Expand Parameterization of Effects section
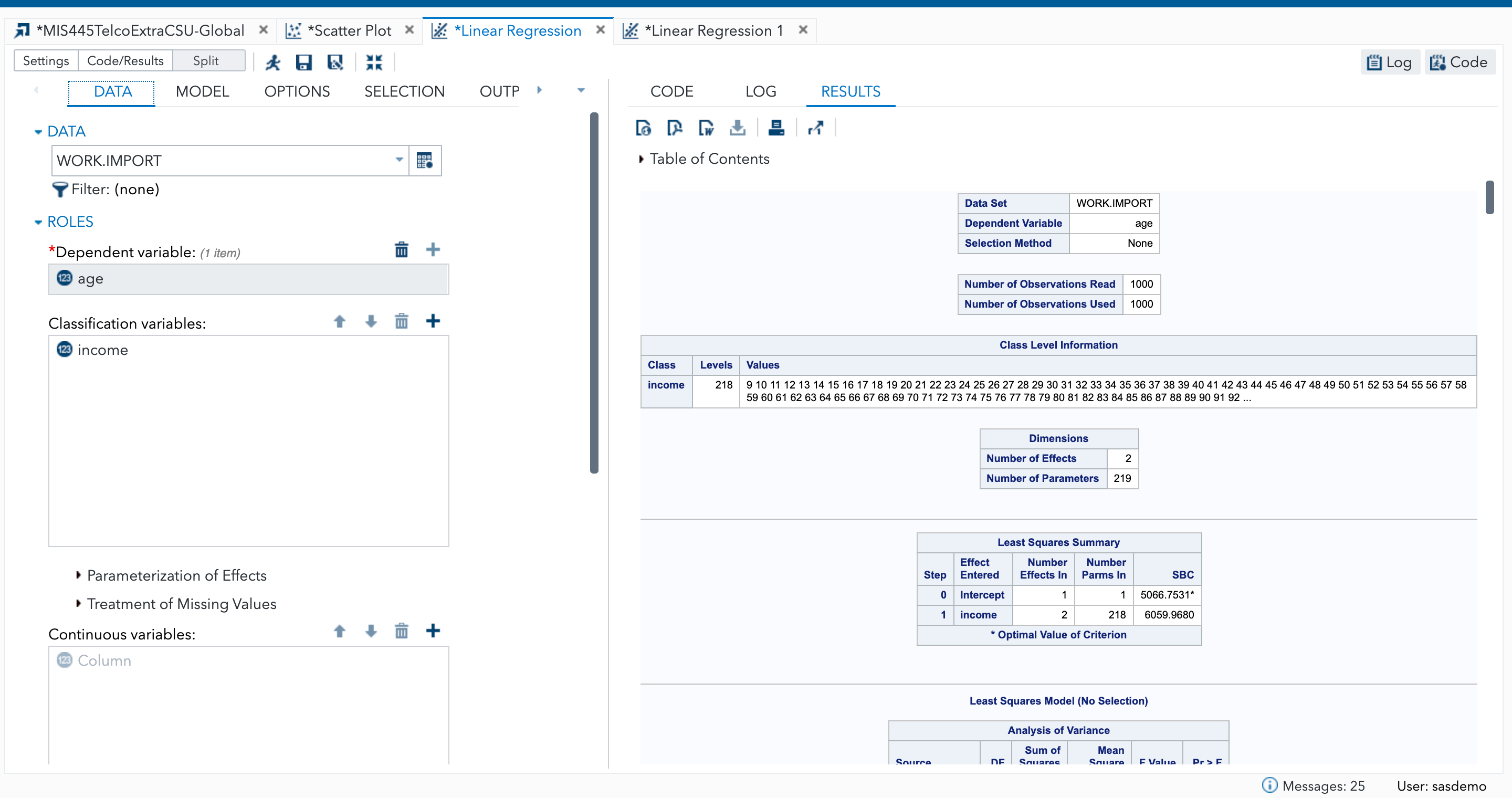The image size is (1512, 798). (x=79, y=575)
